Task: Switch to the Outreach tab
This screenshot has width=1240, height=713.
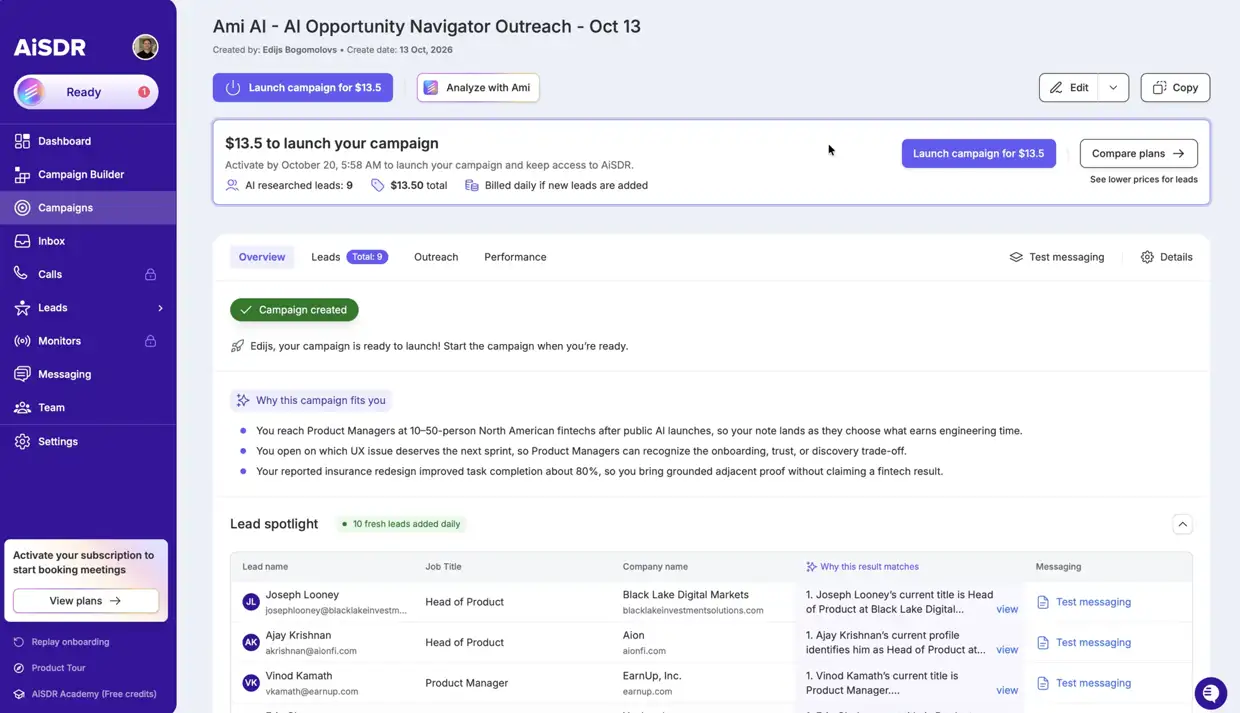Action: (436, 257)
